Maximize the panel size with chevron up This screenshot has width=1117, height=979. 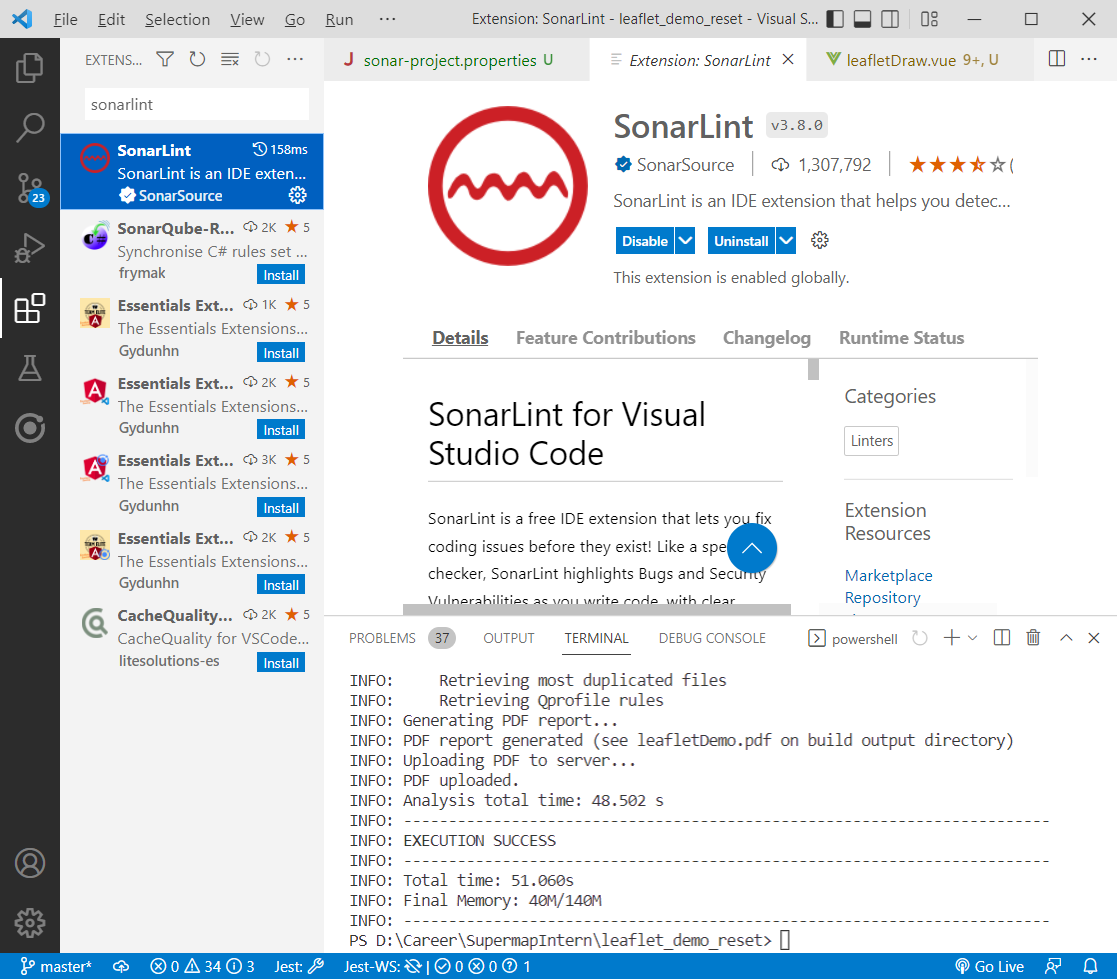1066,638
